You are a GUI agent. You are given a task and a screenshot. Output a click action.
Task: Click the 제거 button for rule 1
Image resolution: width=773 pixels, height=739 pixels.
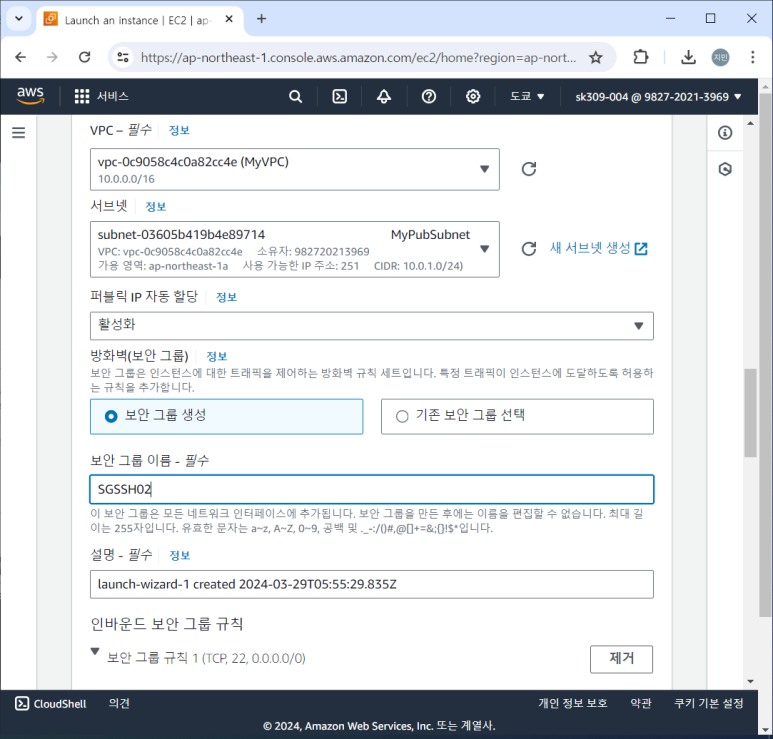[621, 659]
